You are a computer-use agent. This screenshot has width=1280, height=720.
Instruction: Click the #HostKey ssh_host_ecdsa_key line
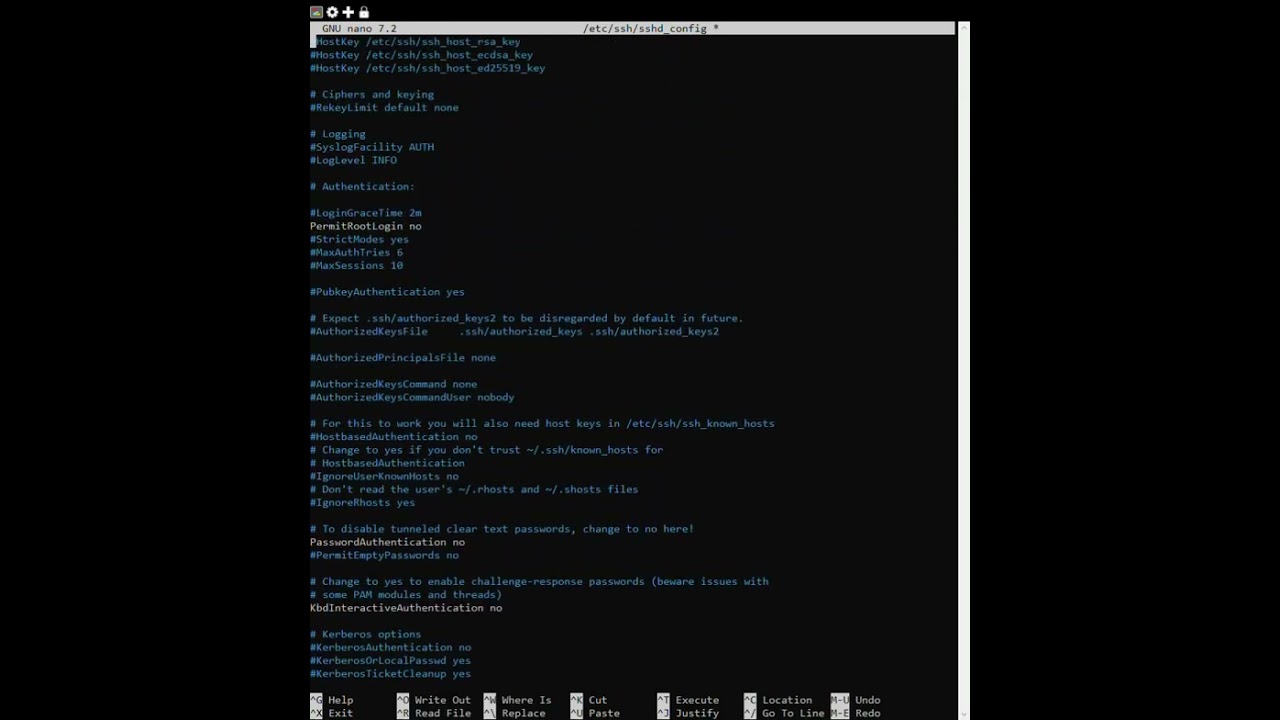[421, 55]
